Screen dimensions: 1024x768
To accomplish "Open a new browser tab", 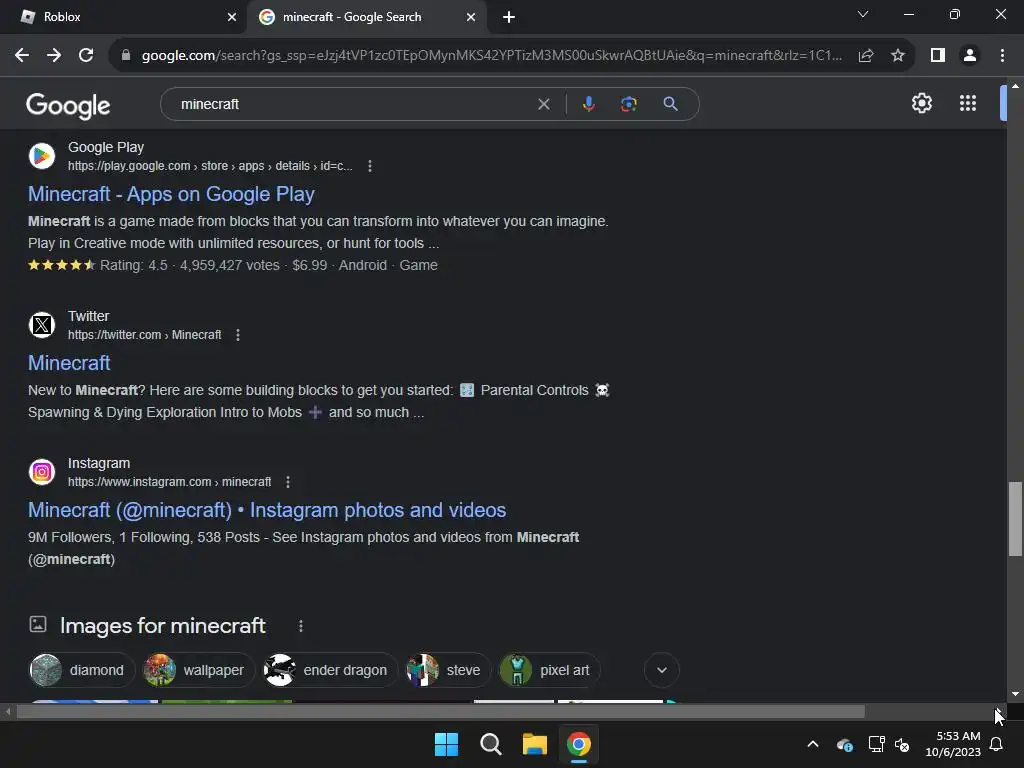I will 509,17.
